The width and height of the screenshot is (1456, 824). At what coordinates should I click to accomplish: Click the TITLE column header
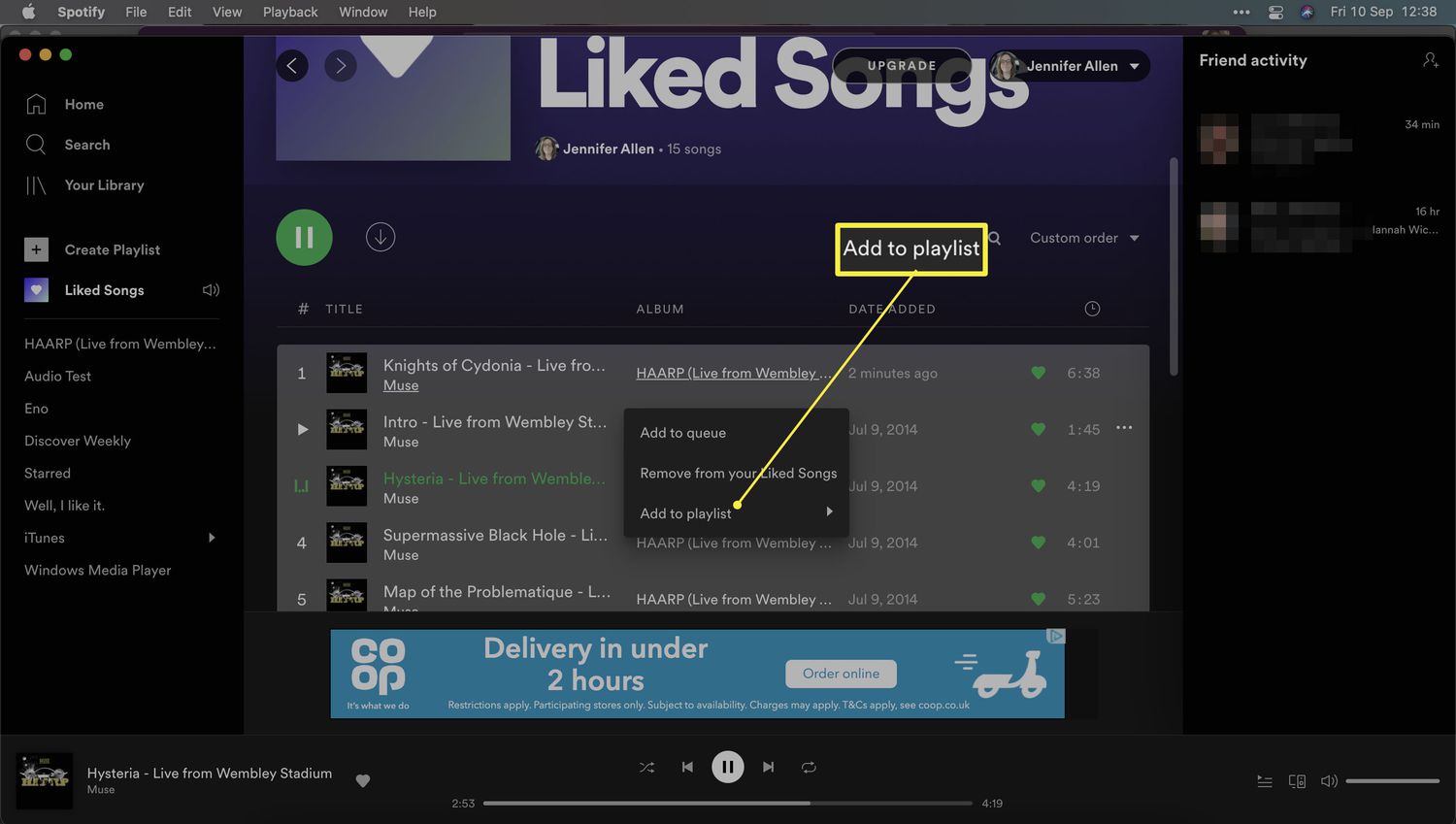point(344,309)
